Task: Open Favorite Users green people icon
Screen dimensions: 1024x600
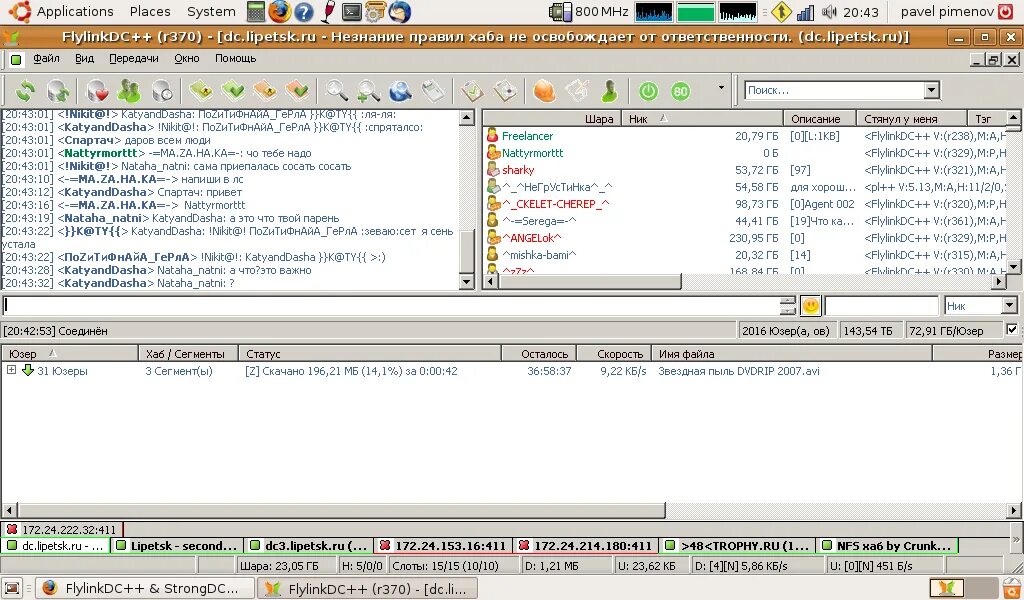Action: 129,91
